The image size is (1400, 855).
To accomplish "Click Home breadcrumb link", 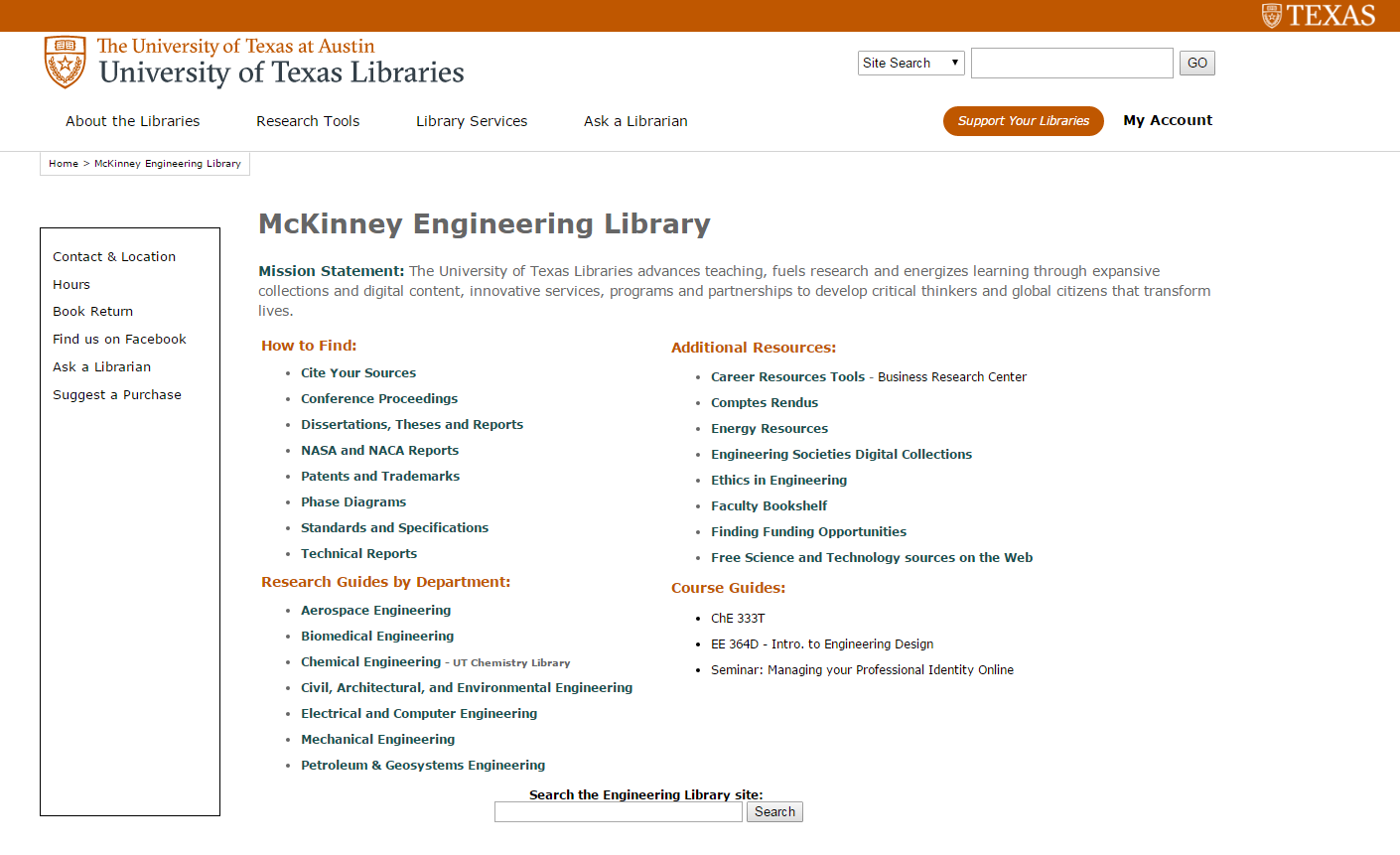I will (64, 164).
